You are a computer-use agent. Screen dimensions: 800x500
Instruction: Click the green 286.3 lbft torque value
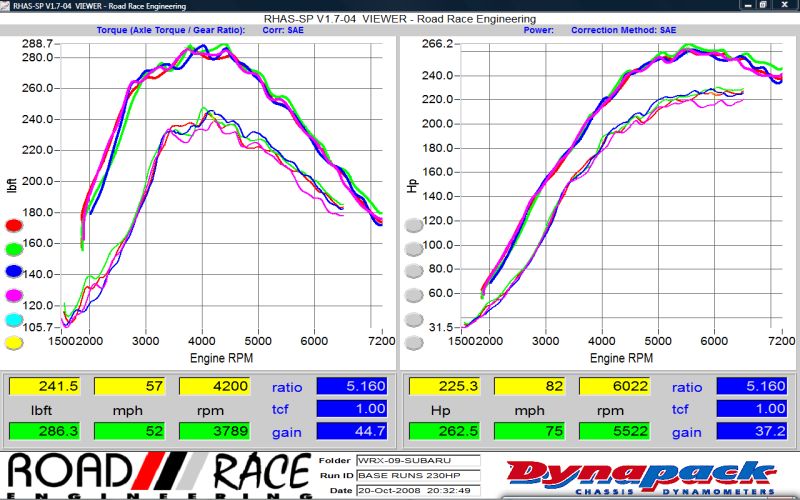[x=45, y=431]
